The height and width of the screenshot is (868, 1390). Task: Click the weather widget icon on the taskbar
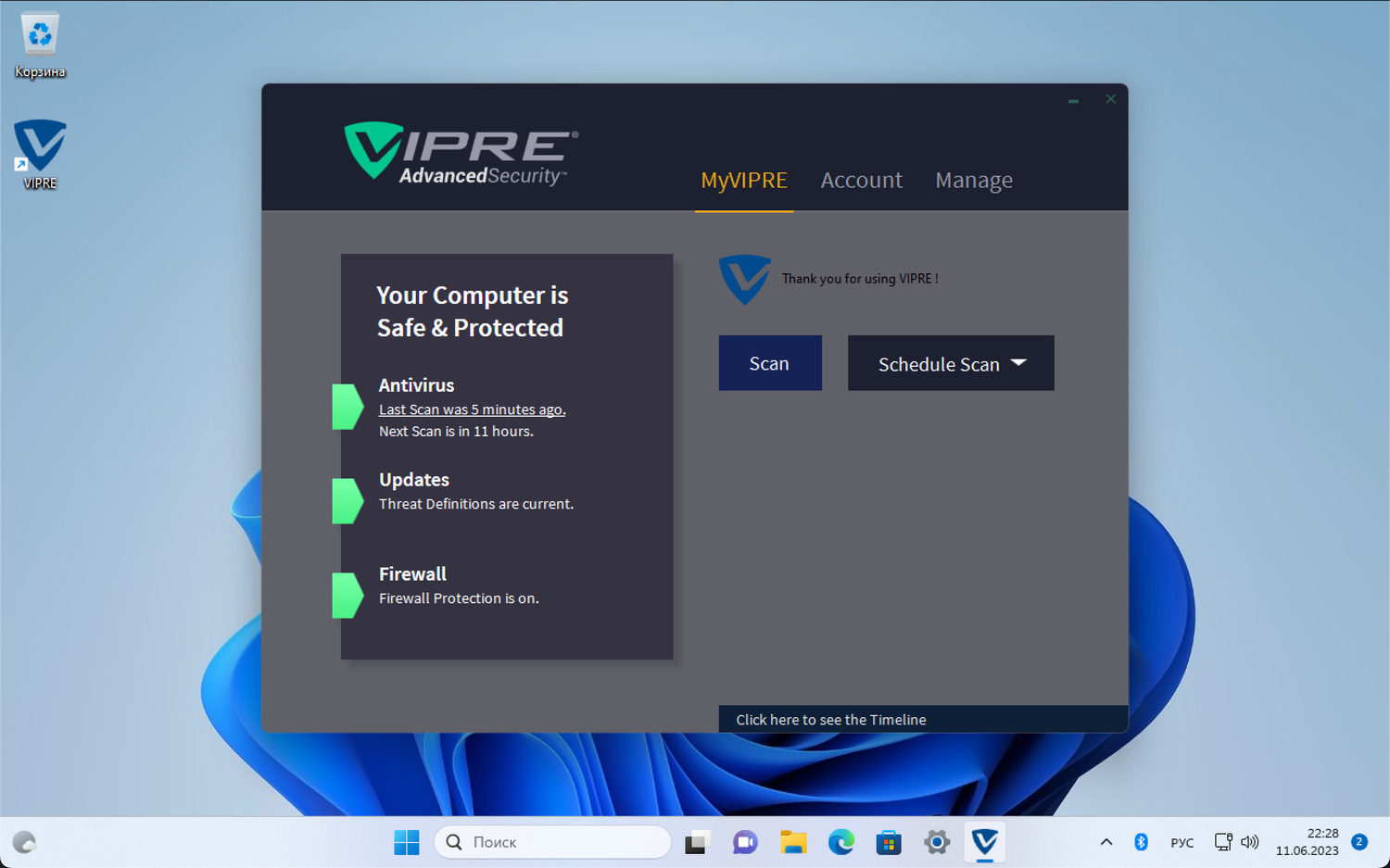[x=24, y=842]
